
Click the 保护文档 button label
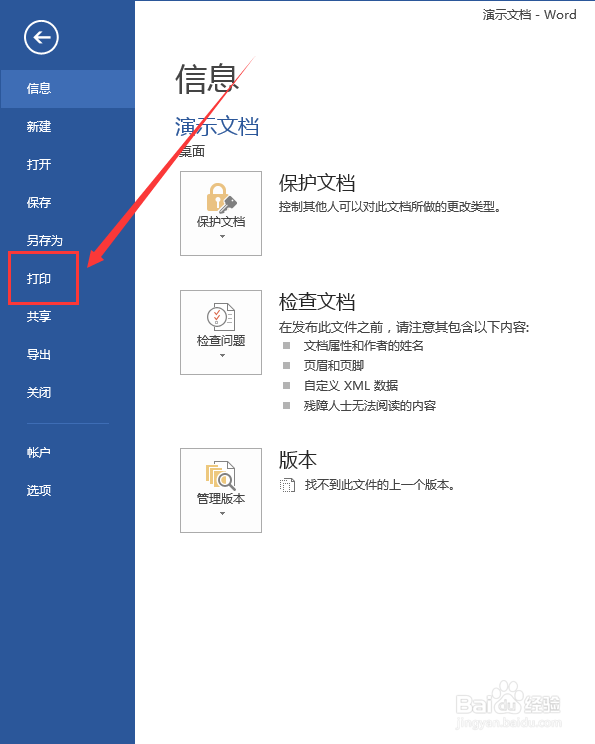(x=221, y=222)
